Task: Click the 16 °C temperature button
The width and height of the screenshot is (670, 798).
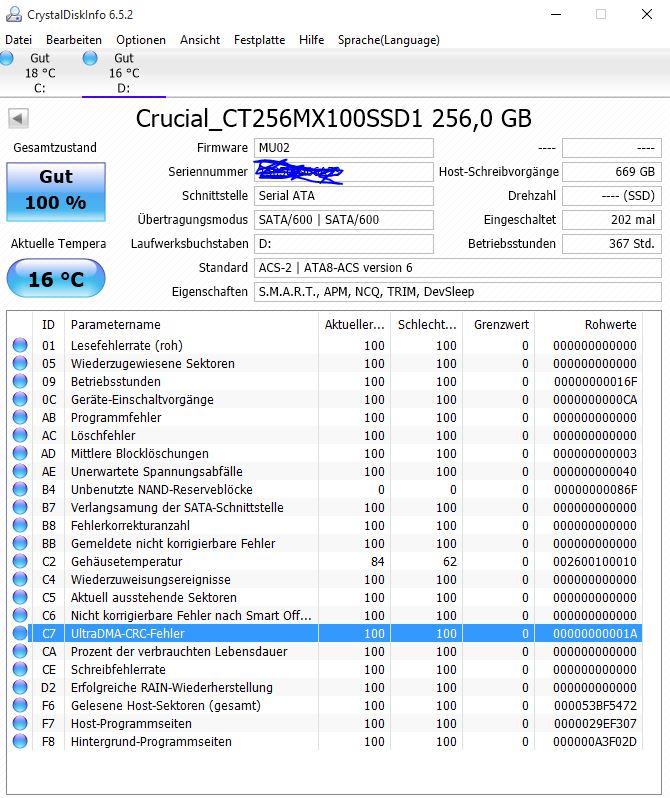Action: 56,278
